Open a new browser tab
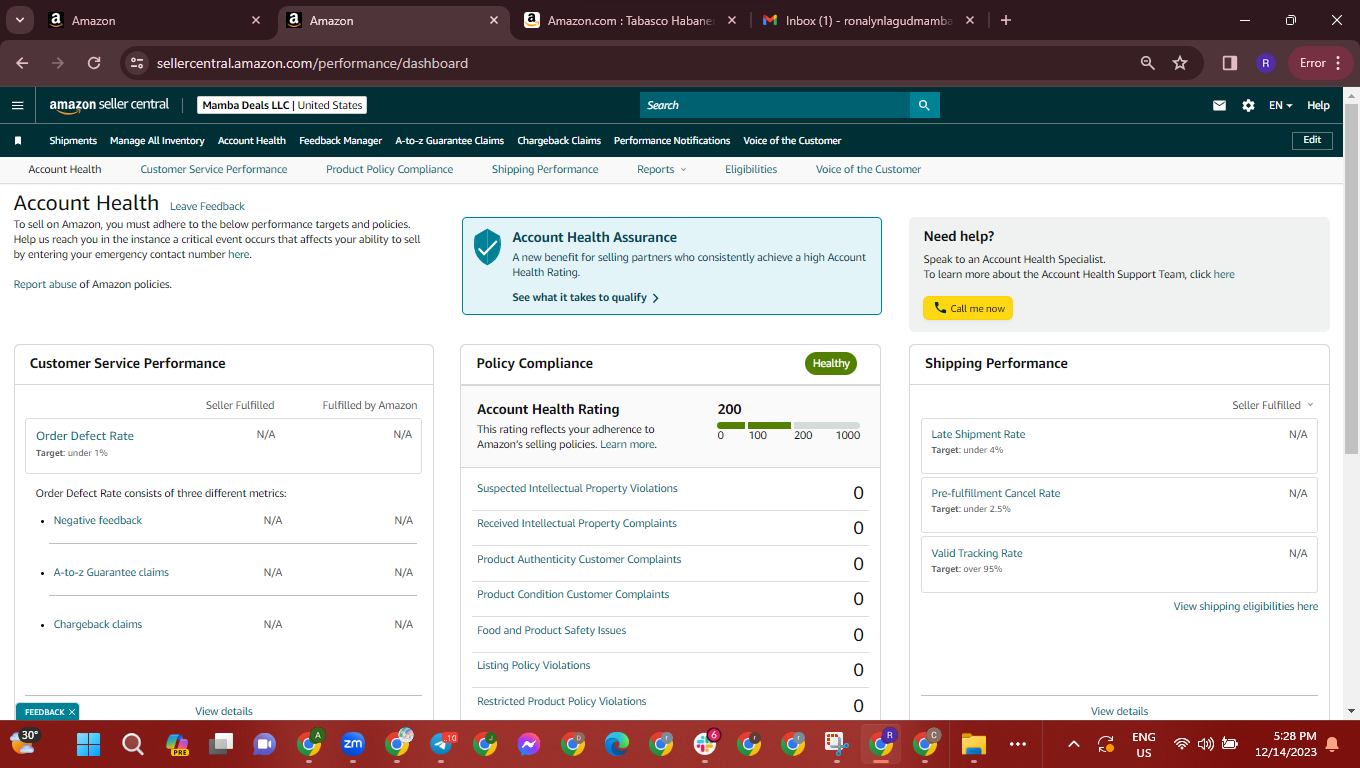This screenshot has height=768, width=1360. click(1006, 20)
